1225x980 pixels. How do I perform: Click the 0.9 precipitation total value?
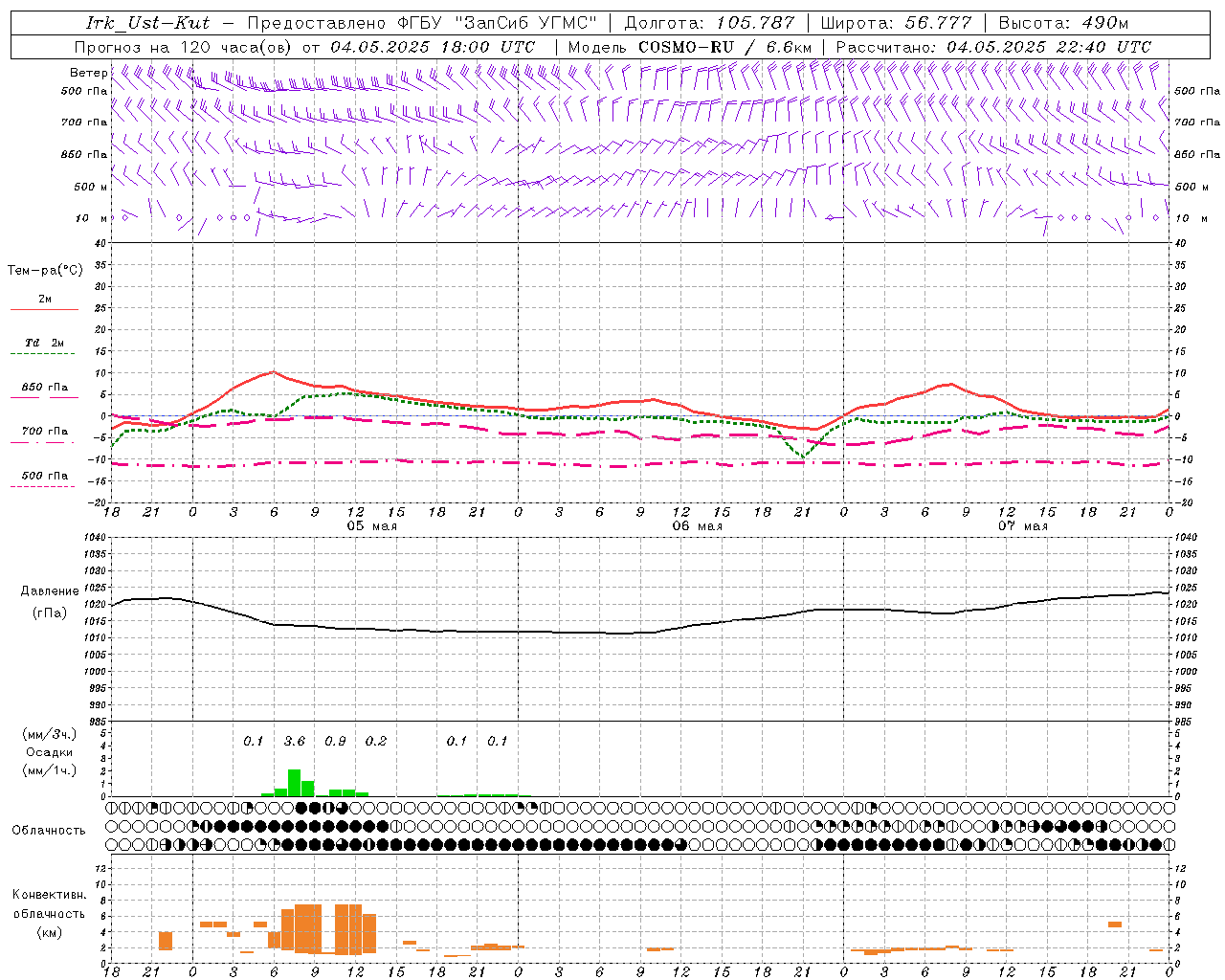[x=335, y=741]
